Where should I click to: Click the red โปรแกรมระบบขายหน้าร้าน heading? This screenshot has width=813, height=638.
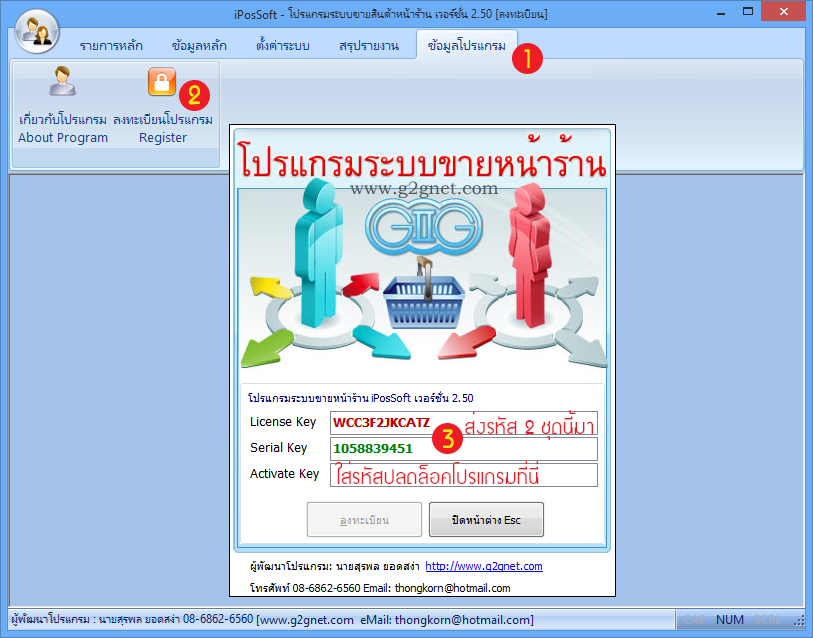[422, 157]
